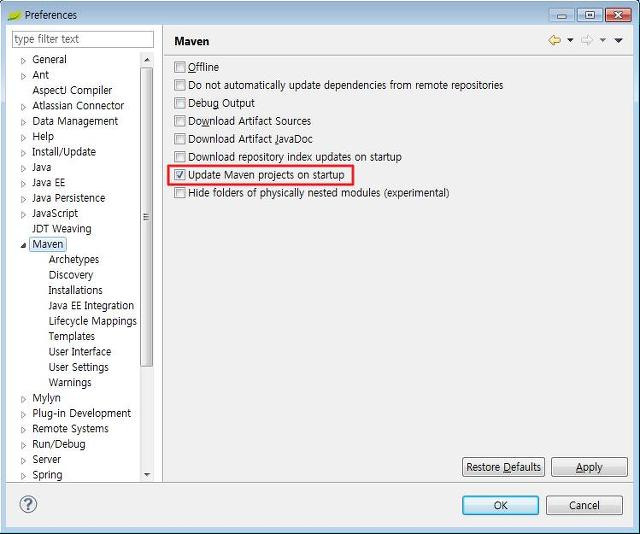Viewport: 640px width, 534px height.
Task: Click the forward navigation arrow icon
Action: pos(587,40)
